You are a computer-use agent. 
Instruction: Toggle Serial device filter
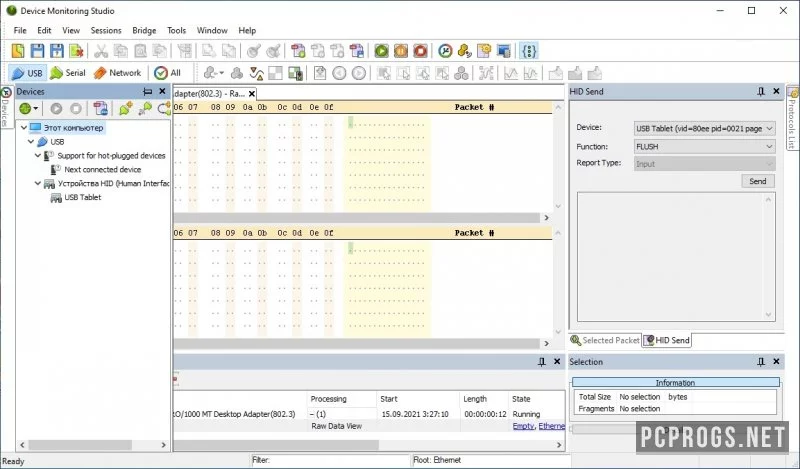coord(67,73)
